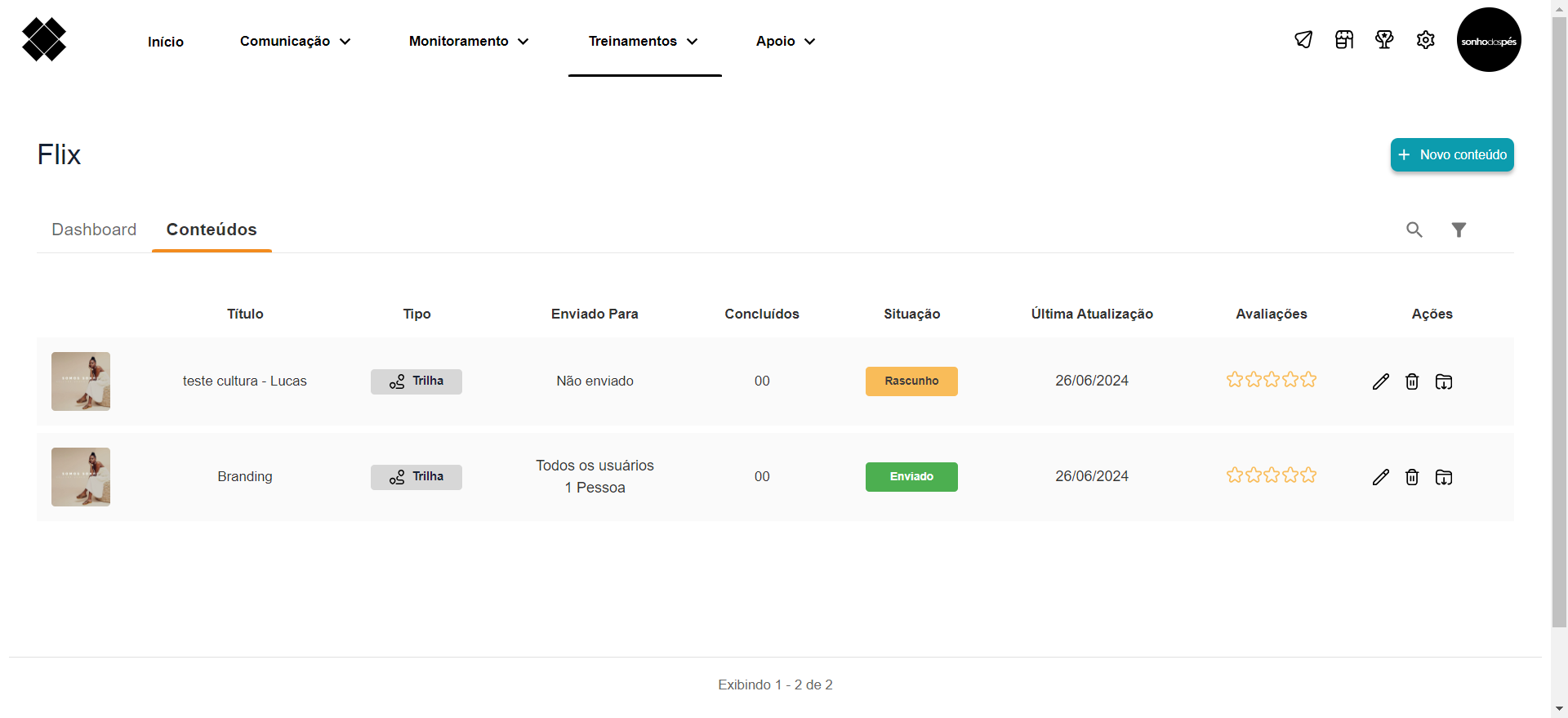Click the Concluídos column header

pos(762,314)
